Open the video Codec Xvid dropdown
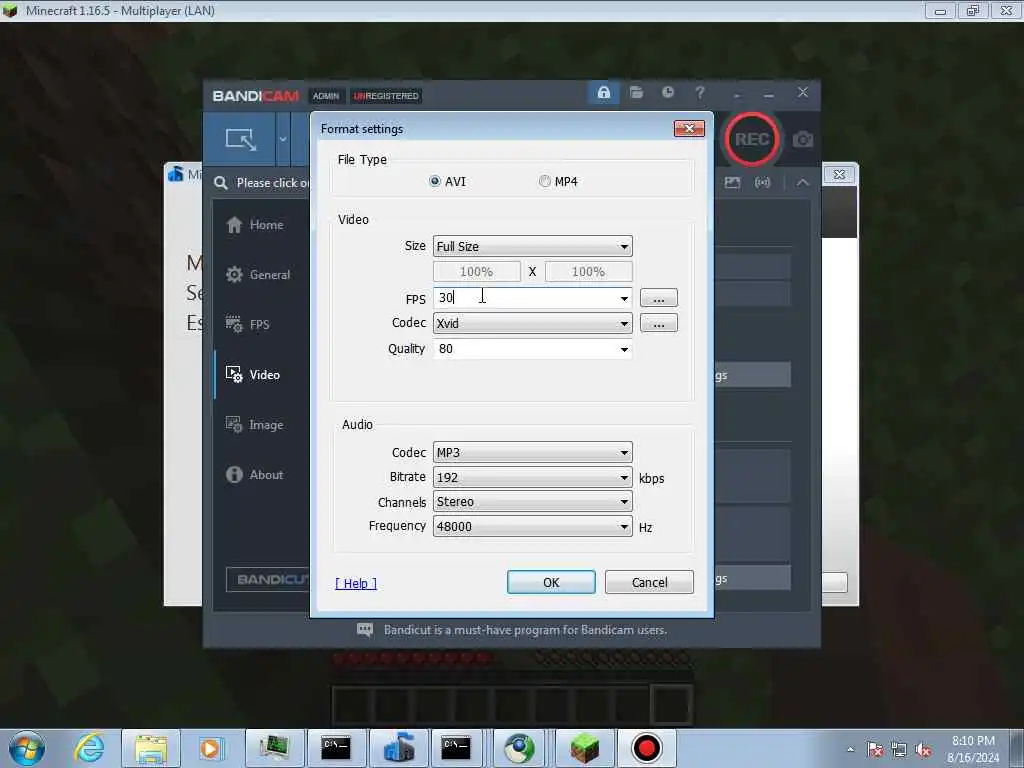Screen dimensions: 1024x768 coord(532,323)
